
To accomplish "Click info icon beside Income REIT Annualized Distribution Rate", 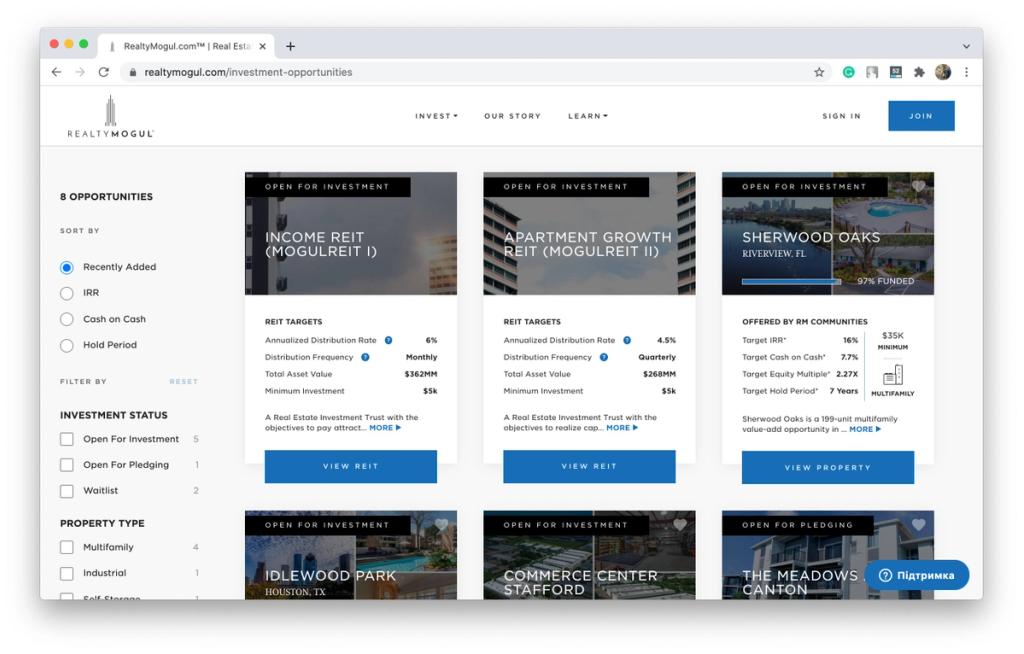I will point(389,340).
